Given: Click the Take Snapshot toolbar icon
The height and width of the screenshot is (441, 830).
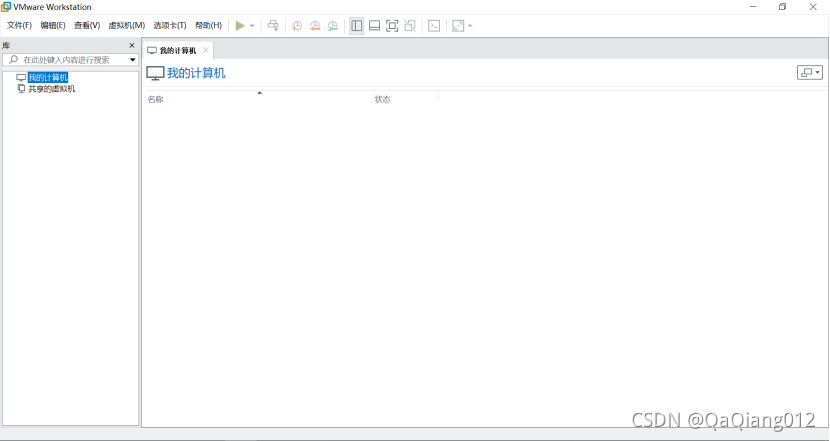Looking at the screenshot, I should 297,25.
